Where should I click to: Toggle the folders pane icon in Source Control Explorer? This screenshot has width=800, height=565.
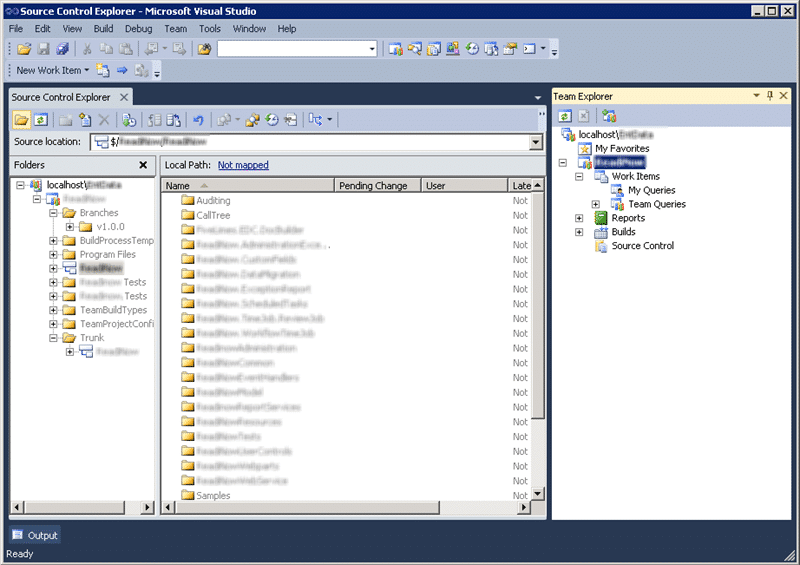[x=21, y=120]
